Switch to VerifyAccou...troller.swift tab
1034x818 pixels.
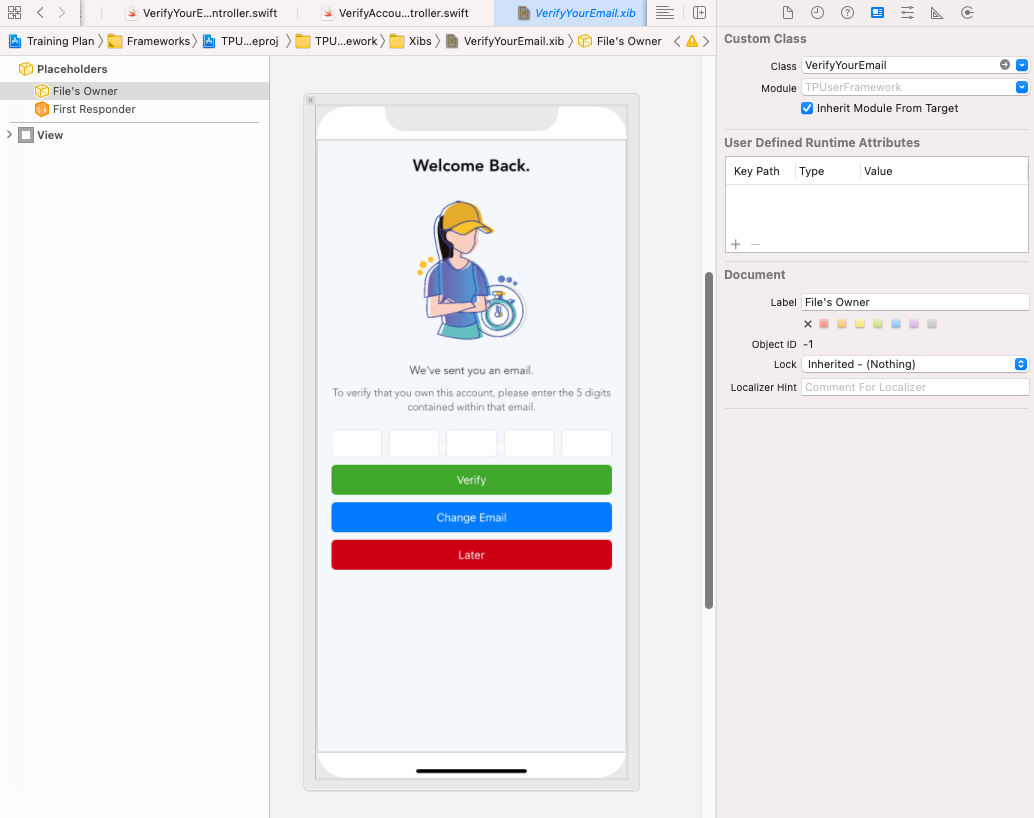(395, 13)
